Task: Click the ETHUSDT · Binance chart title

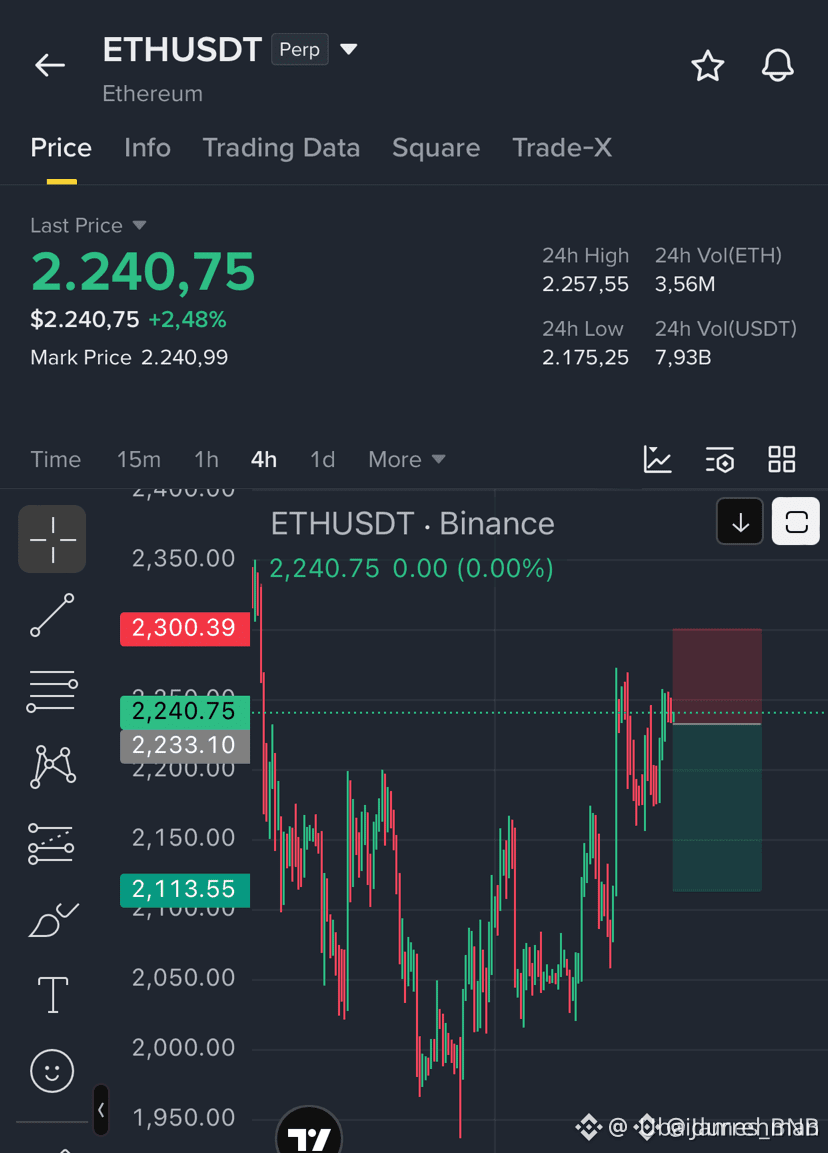Action: tap(413, 524)
